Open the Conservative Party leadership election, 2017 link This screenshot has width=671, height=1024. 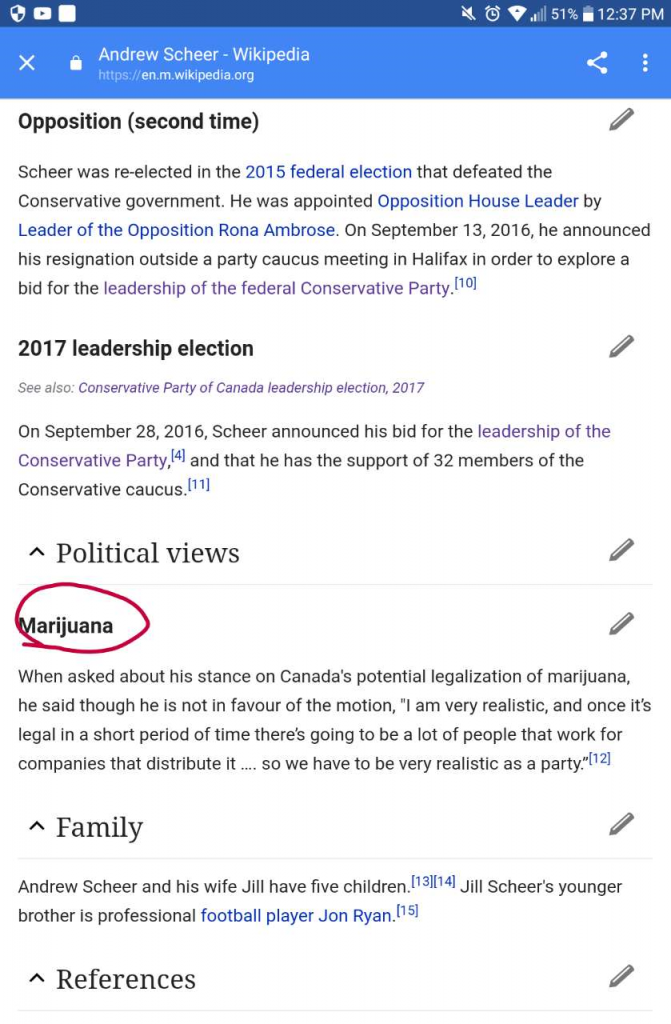[251, 388]
